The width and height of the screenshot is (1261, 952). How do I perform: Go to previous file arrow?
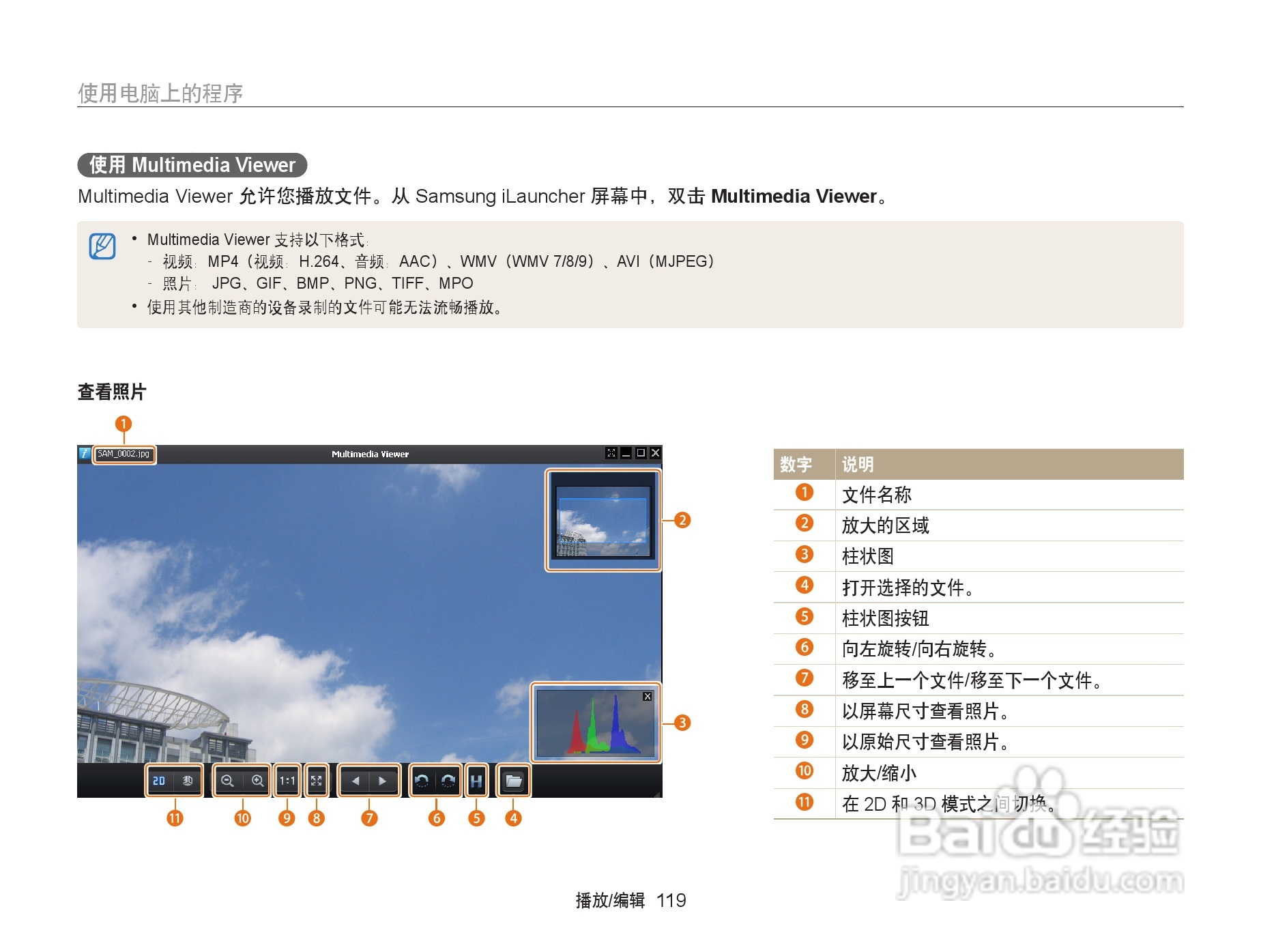pos(356,781)
